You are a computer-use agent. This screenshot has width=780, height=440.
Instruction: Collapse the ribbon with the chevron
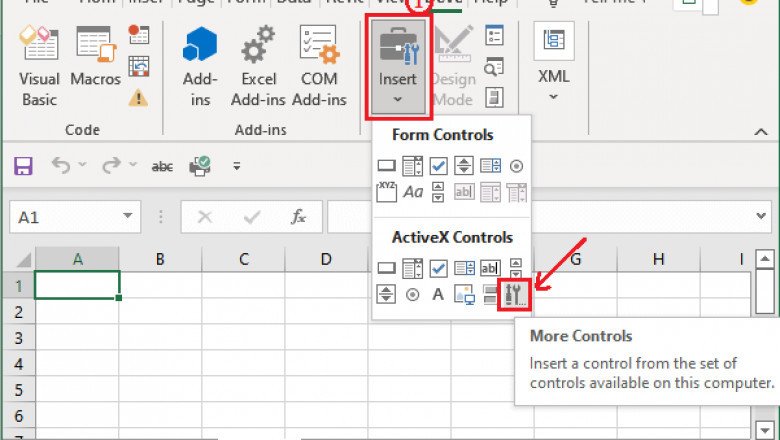click(761, 132)
